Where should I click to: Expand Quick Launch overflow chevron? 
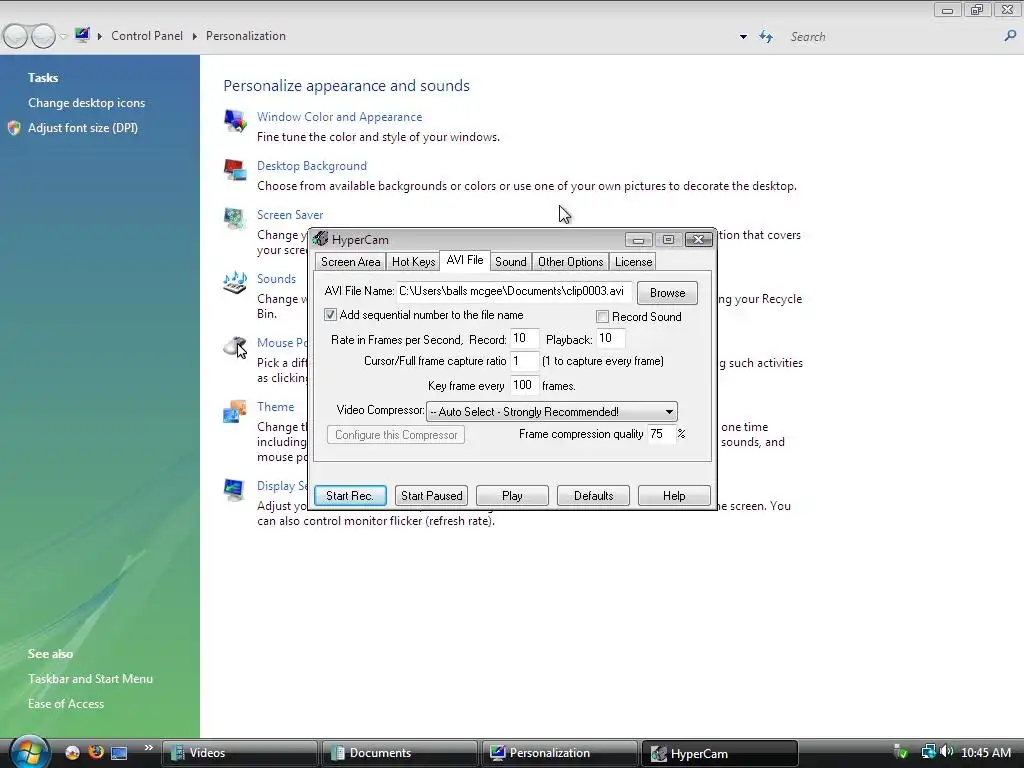coord(149,748)
